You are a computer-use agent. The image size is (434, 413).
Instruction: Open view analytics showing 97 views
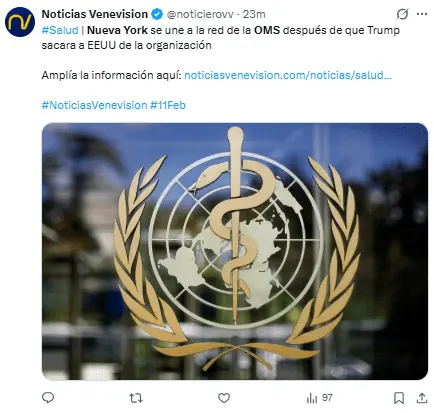(x=319, y=398)
